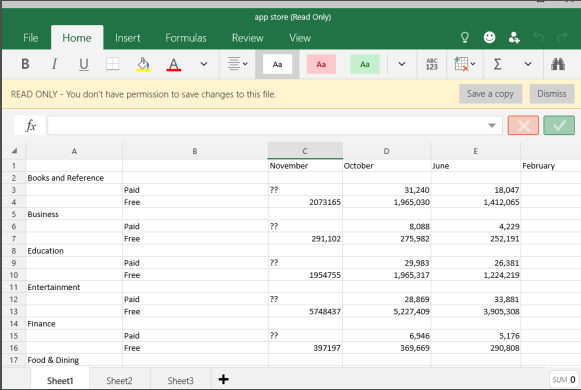Click the Save a copy button
Image resolution: width=581 pixels, height=390 pixels.
(490, 94)
